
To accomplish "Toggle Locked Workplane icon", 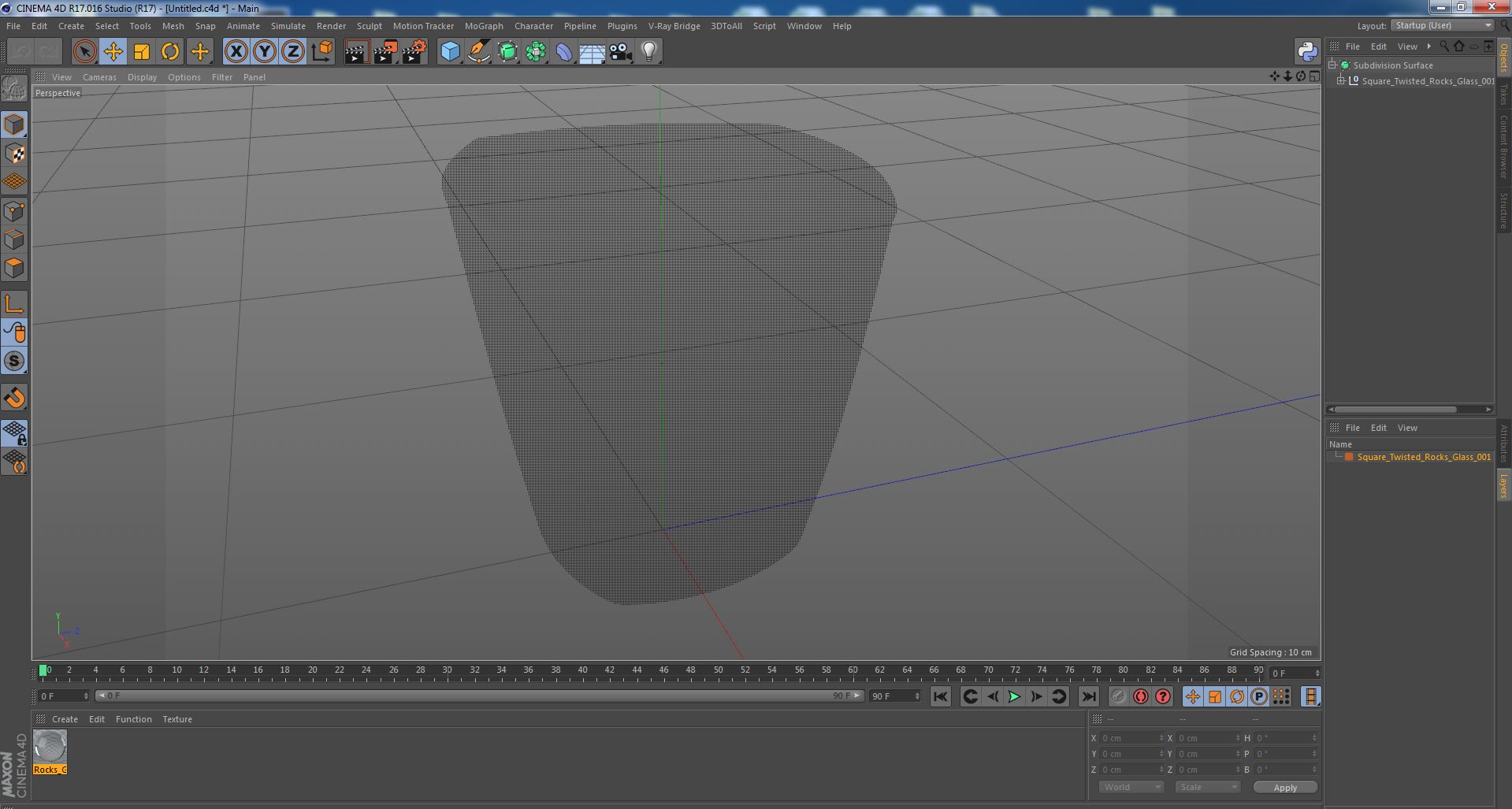I will point(14,432).
